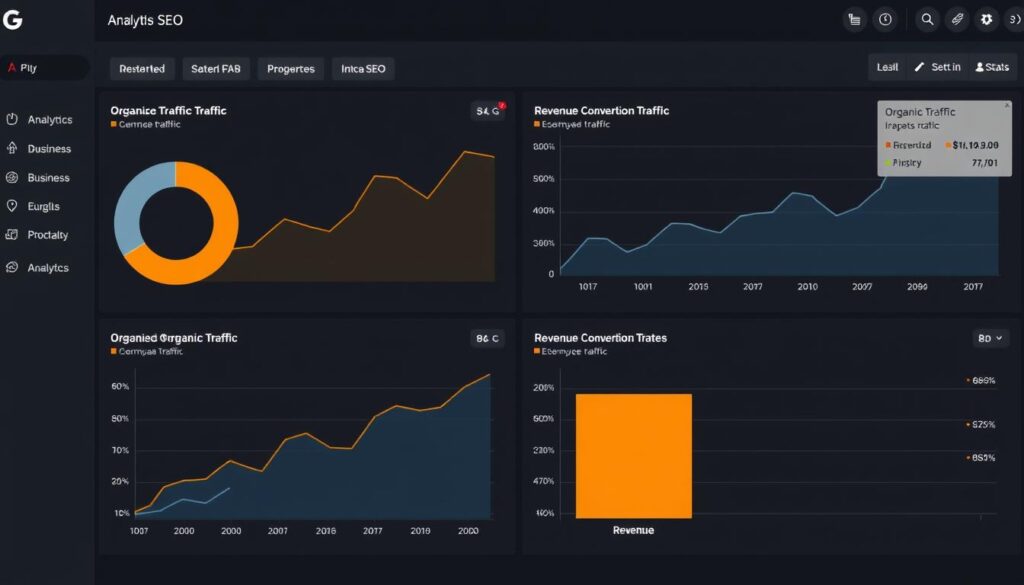
Task: Open the BD dropdown in Revenue Convertion Trates
Action: pos(990,339)
